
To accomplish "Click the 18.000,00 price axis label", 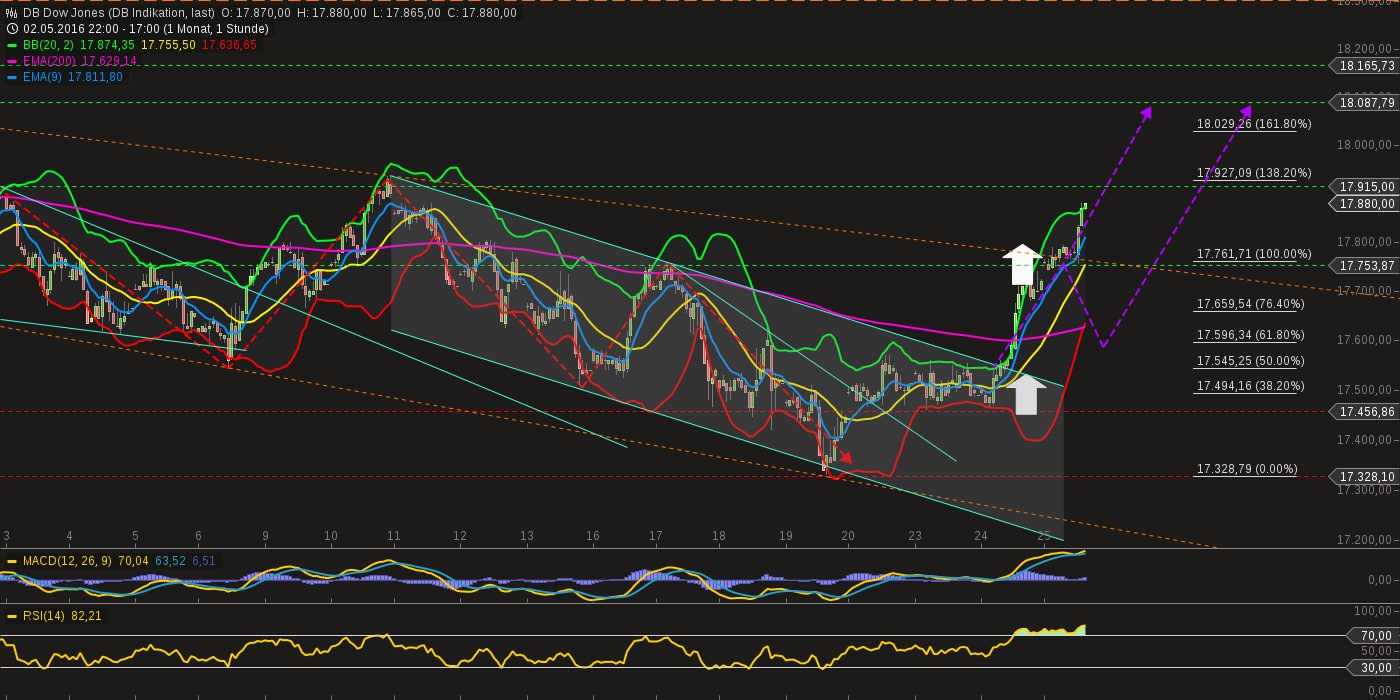I will 1366,144.
